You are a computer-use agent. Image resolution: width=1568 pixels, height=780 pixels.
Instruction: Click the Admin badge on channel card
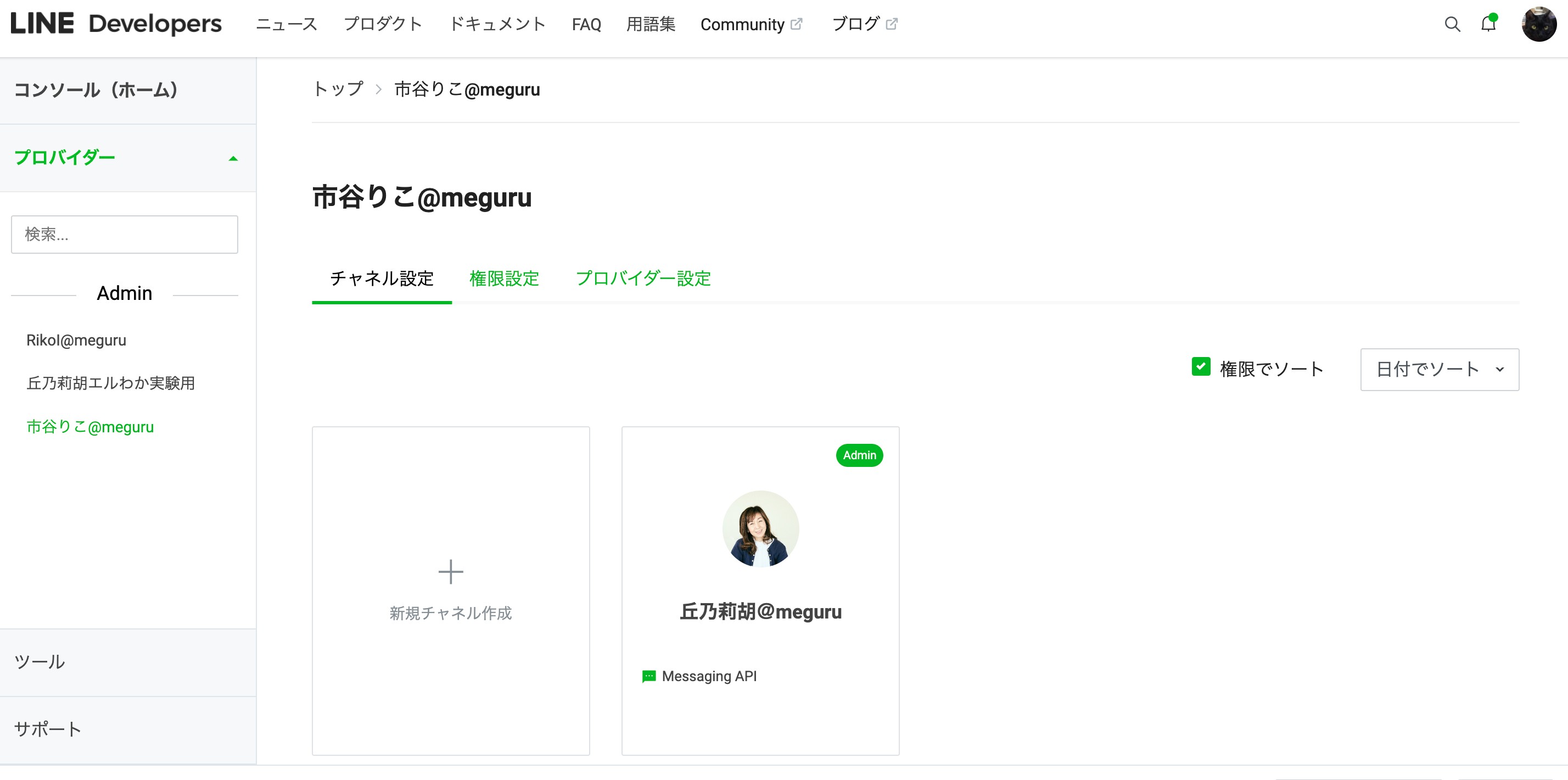859,455
